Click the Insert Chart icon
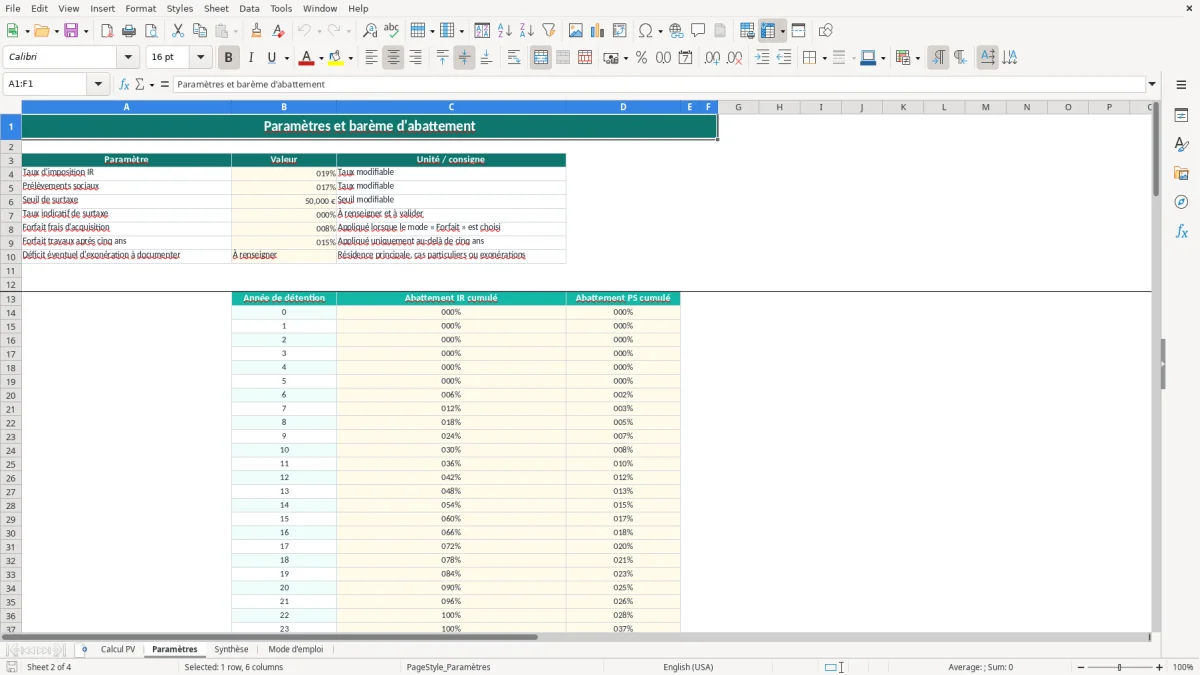This screenshot has height=675, width=1200. pyautogui.click(x=598, y=31)
